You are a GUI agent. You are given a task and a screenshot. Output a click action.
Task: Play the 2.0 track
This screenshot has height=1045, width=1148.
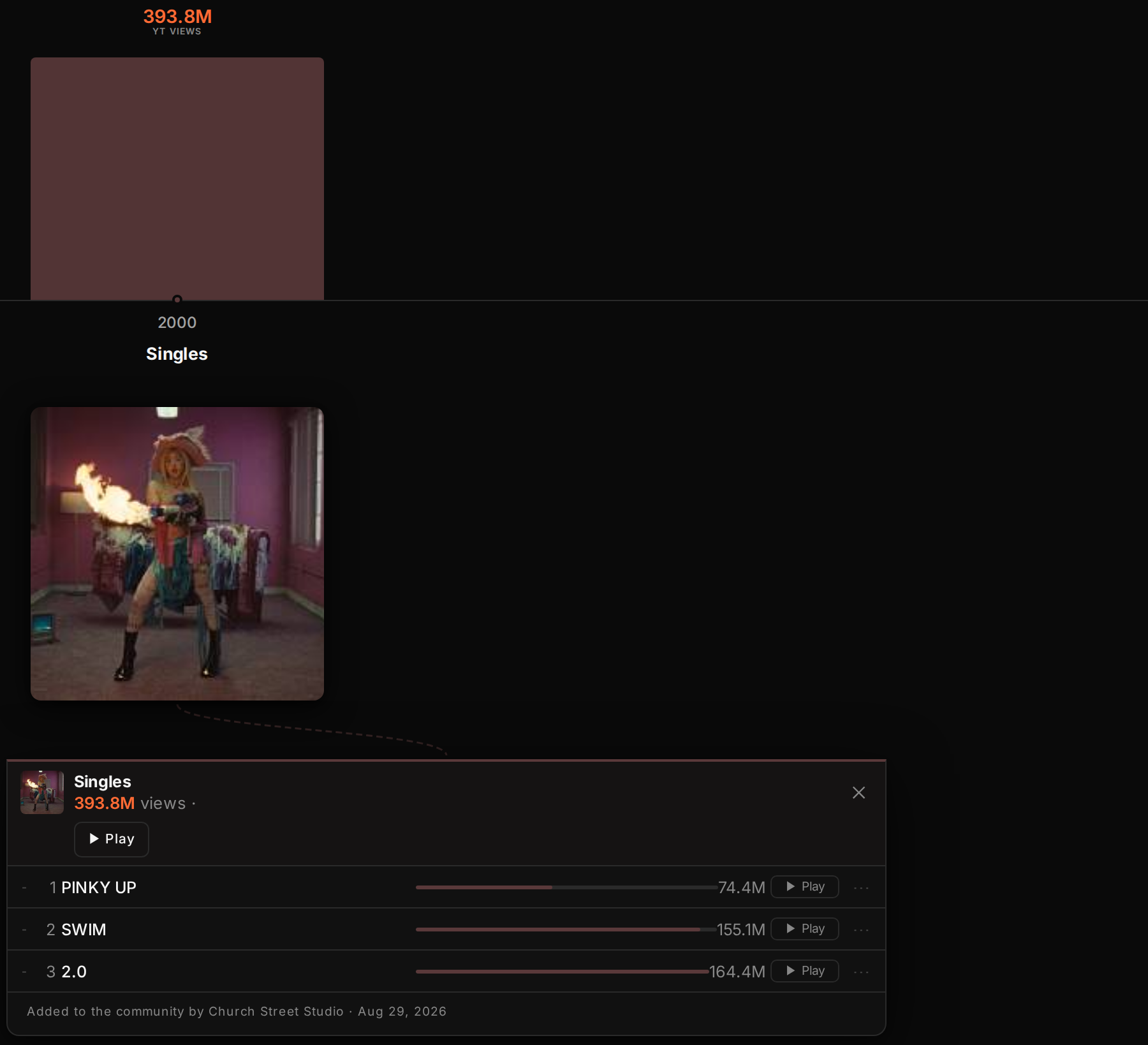(805, 971)
